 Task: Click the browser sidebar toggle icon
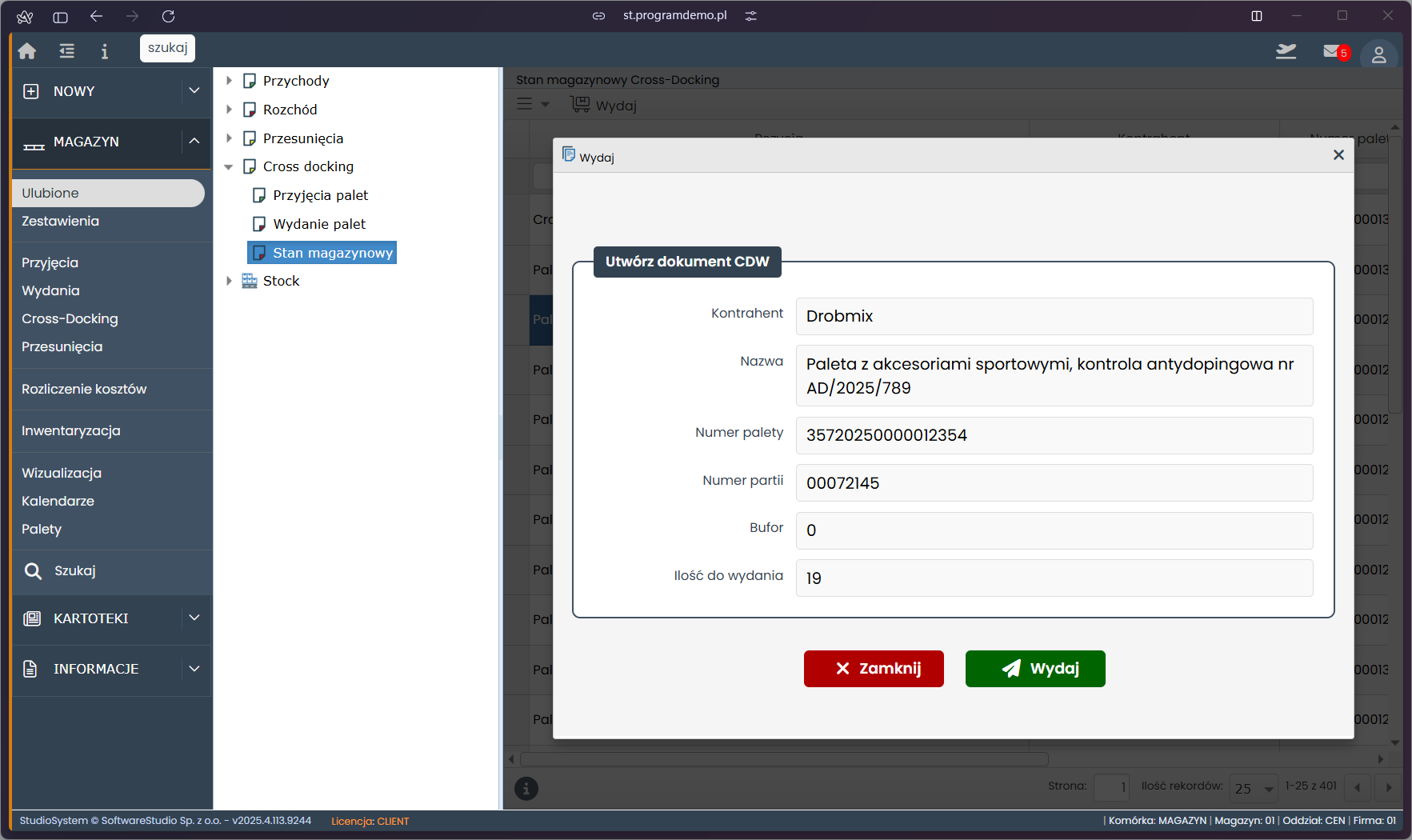point(60,16)
